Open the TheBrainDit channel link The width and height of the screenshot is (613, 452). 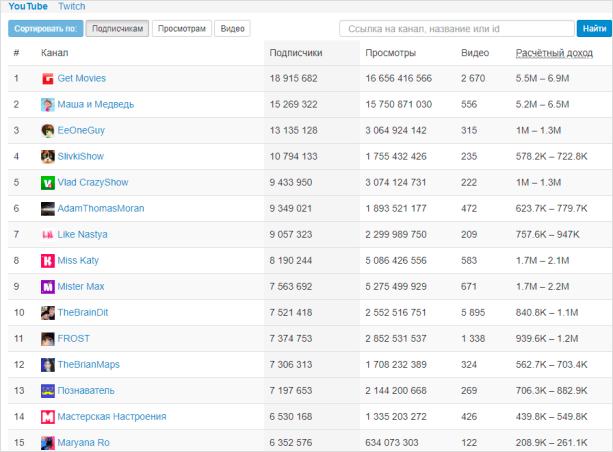84,312
